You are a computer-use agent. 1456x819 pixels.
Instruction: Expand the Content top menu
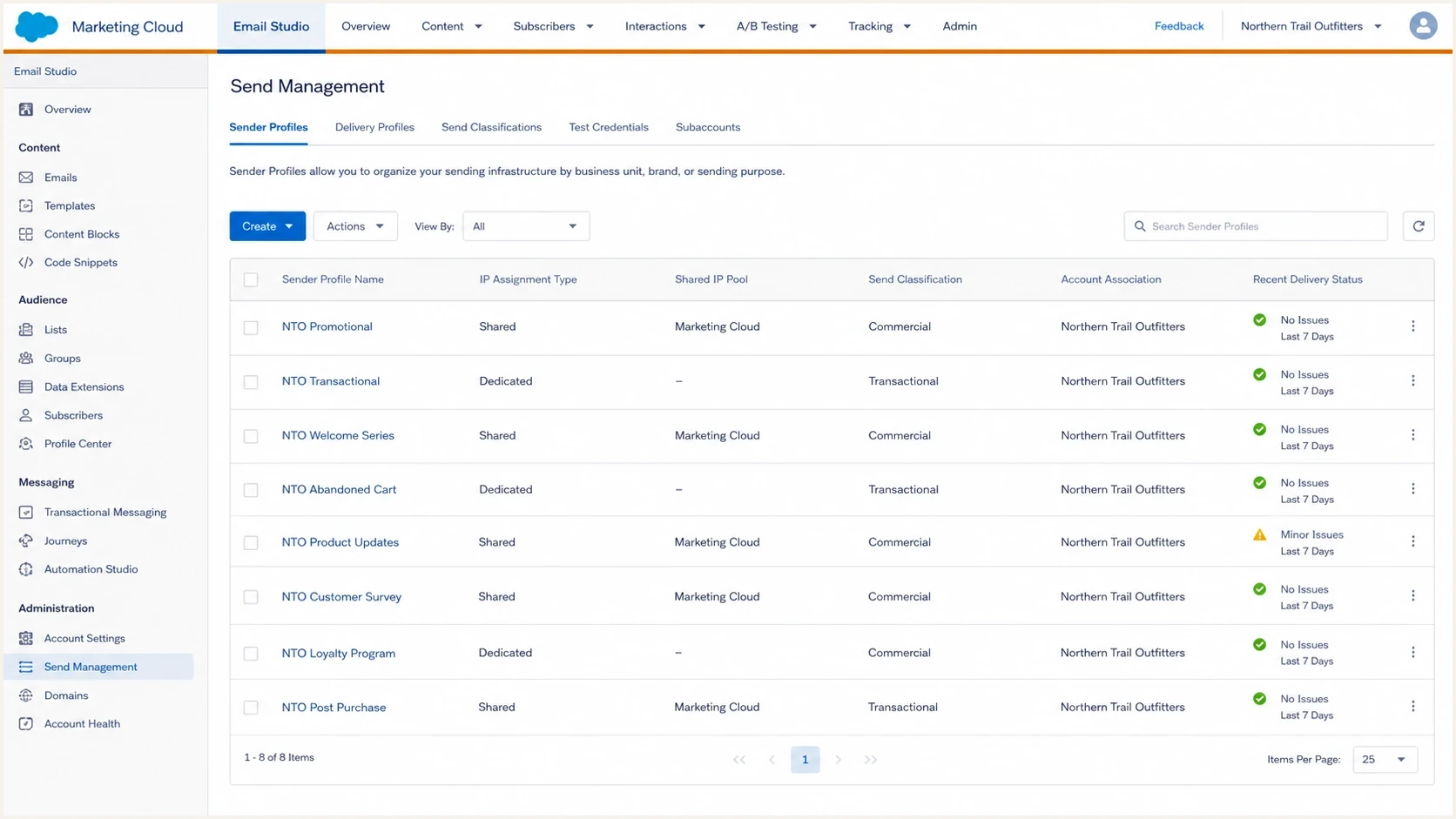451,26
